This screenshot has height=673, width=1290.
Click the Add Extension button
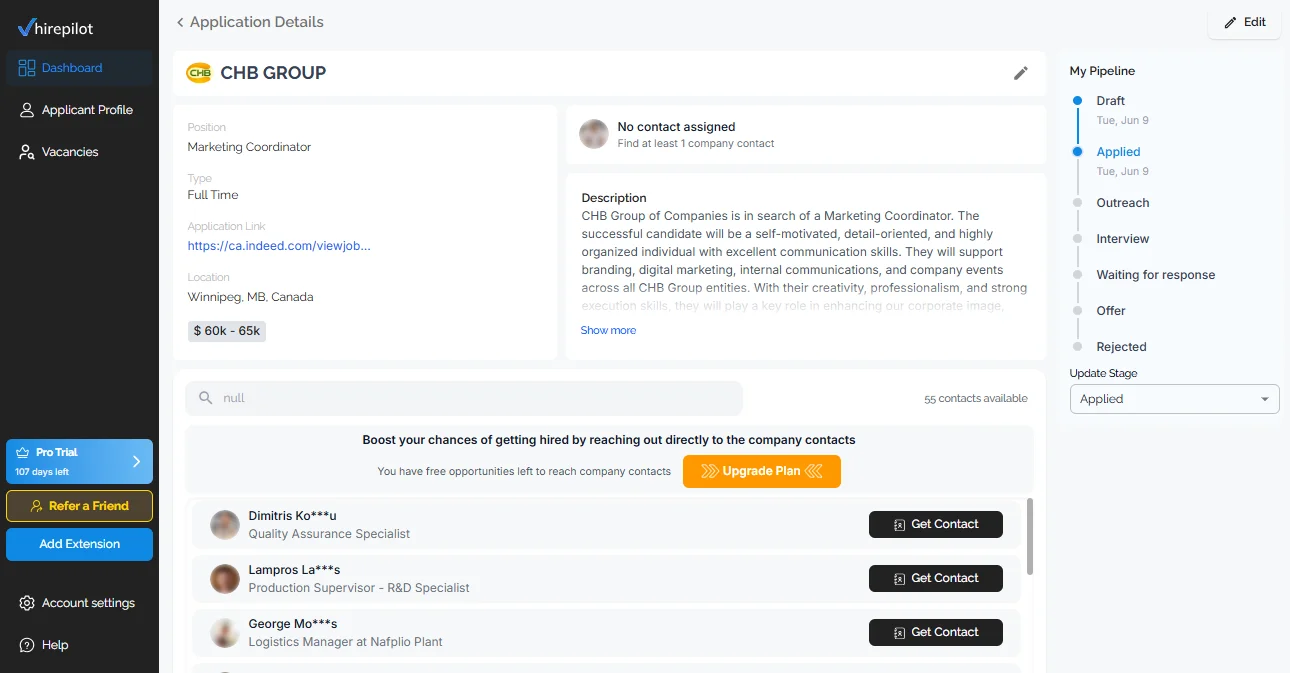pyautogui.click(x=79, y=544)
